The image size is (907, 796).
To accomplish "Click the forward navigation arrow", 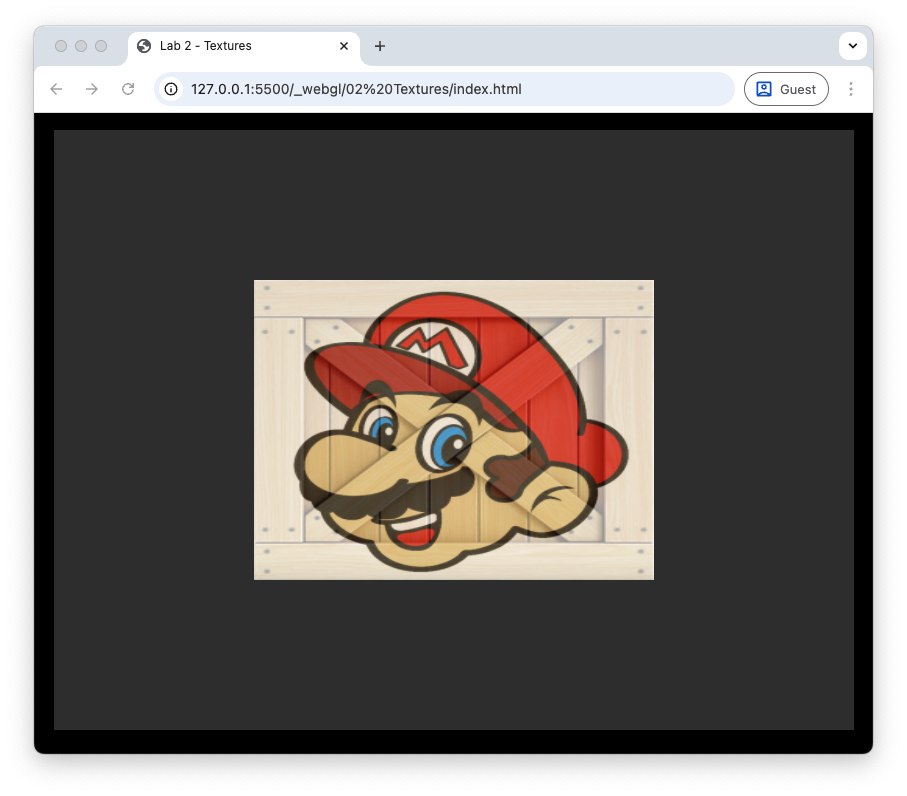I will click(x=92, y=89).
